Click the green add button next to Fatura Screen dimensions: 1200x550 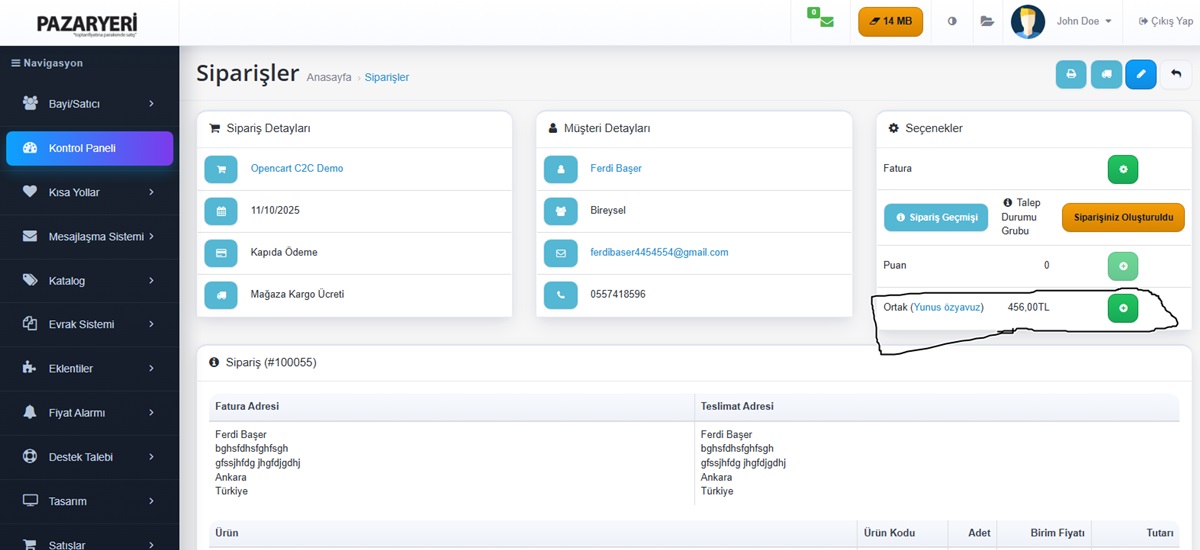pos(1123,170)
